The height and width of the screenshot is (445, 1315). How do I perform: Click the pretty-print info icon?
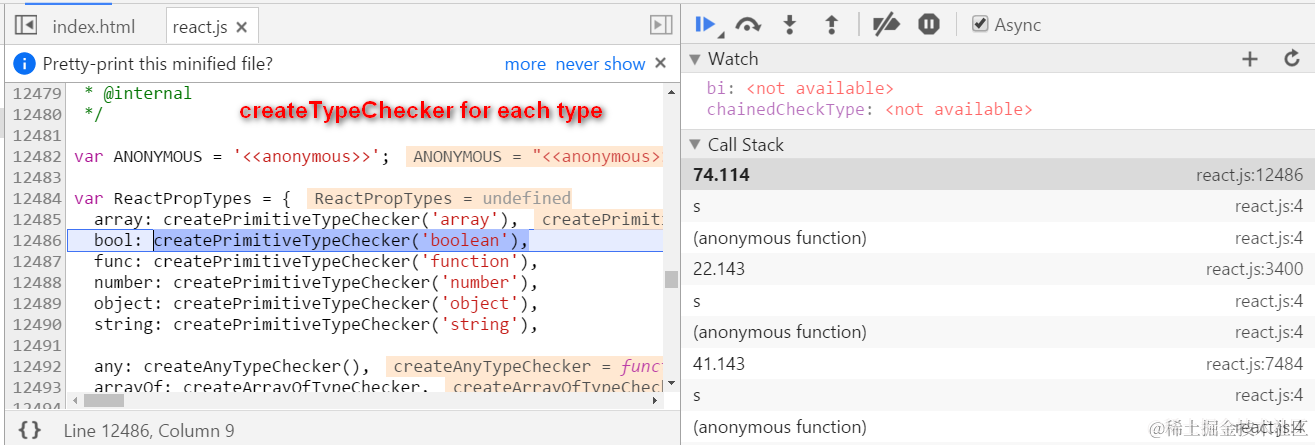24,64
